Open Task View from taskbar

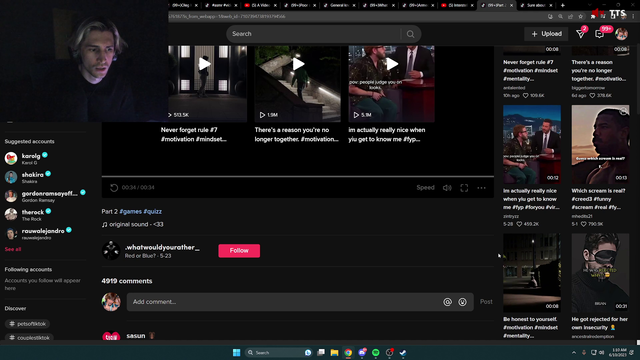321,353
